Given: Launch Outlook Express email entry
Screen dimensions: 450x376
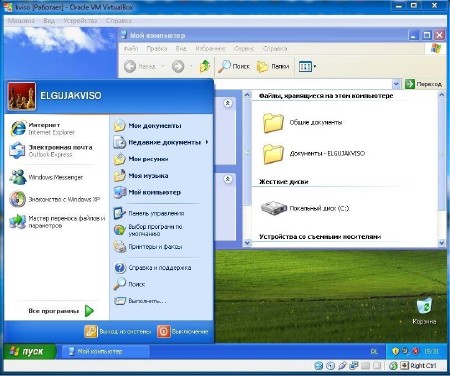Looking at the screenshot, I should [51, 151].
